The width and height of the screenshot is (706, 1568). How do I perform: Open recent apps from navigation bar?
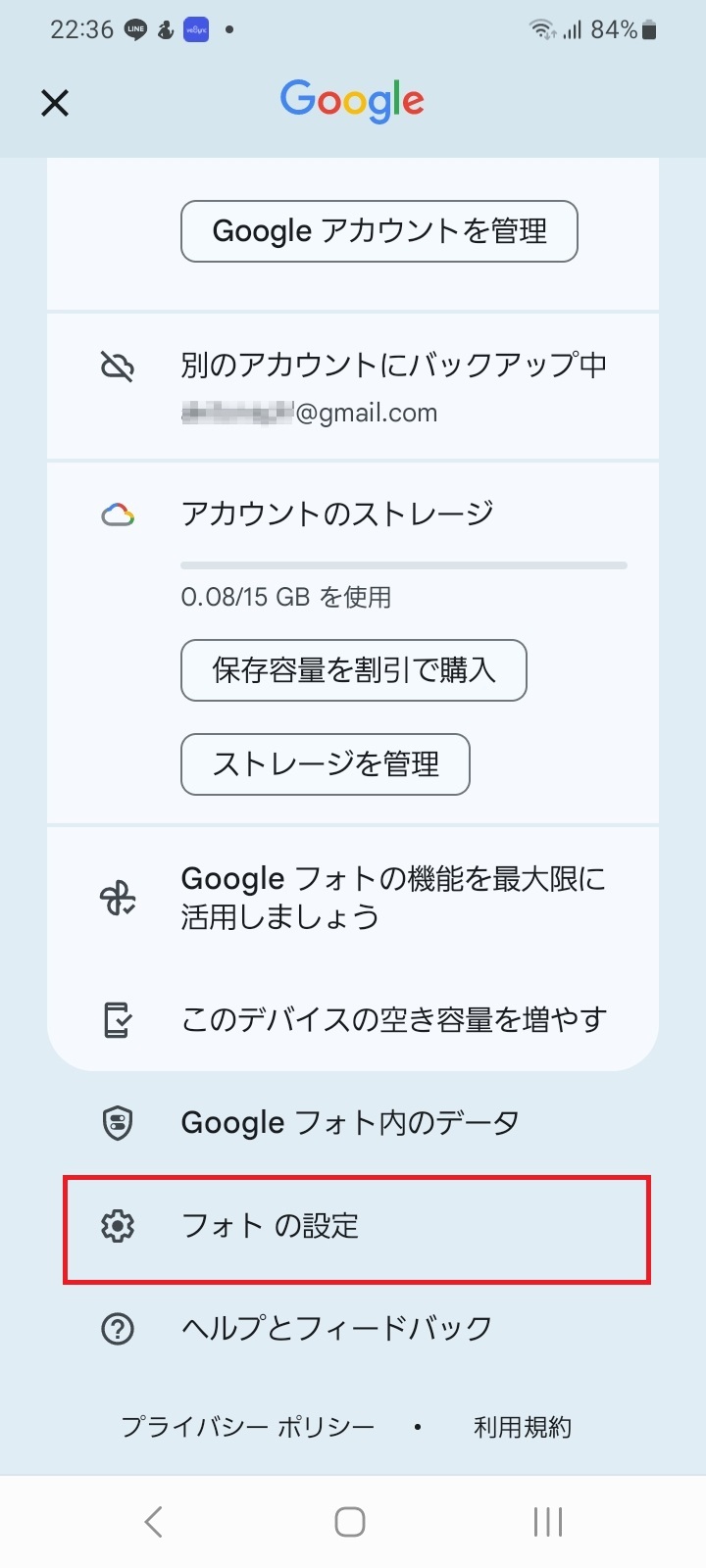click(547, 1522)
